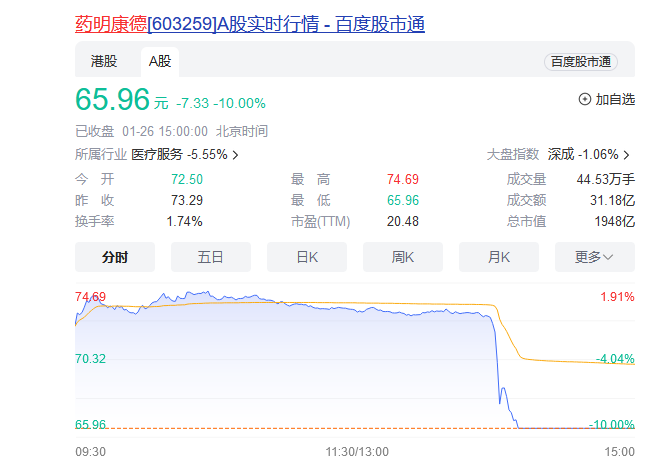652x459 pixels.
Task: Click the chart axis label 70.32
Action: click(90, 358)
